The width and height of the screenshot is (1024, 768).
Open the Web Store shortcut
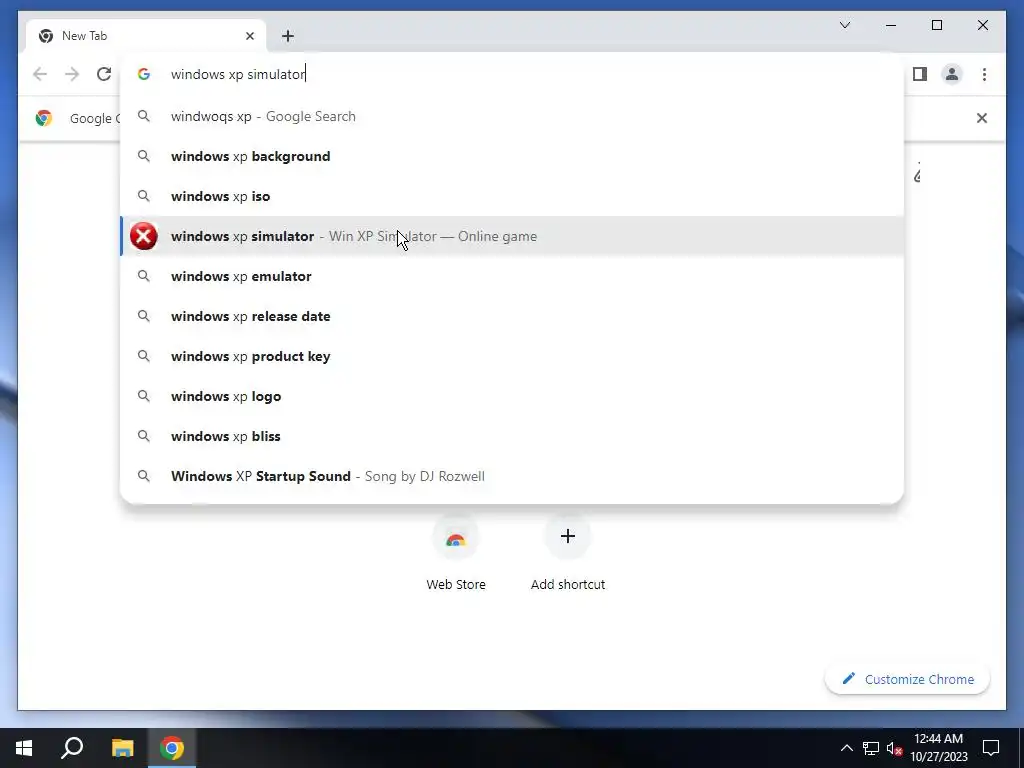click(456, 552)
